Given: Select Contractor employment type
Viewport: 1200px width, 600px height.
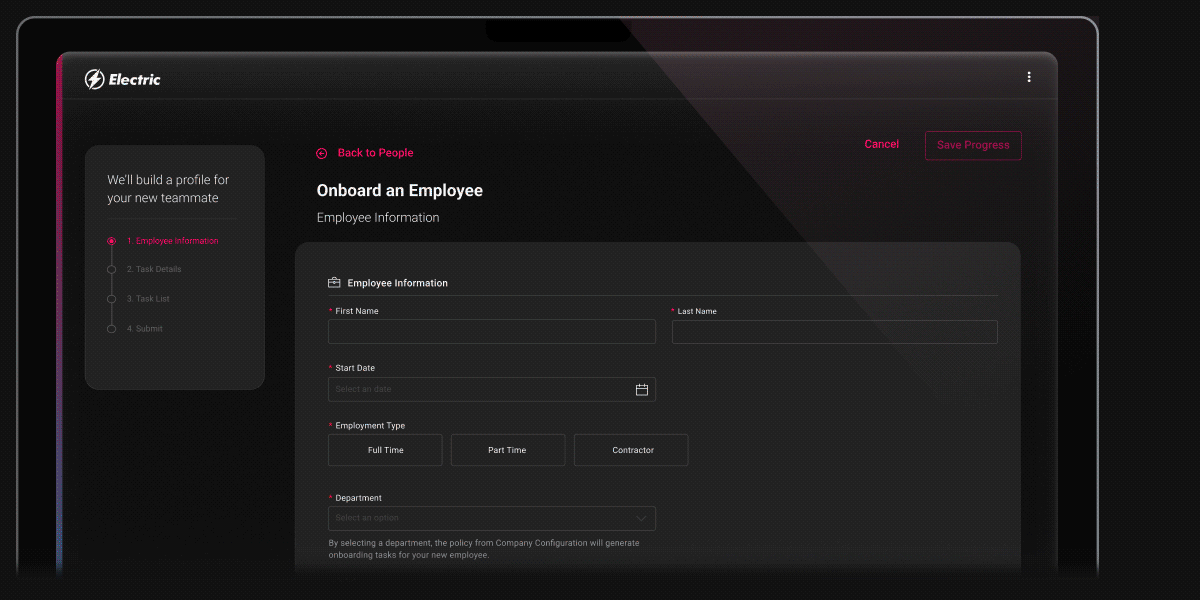Looking at the screenshot, I should tap(631, 450).
